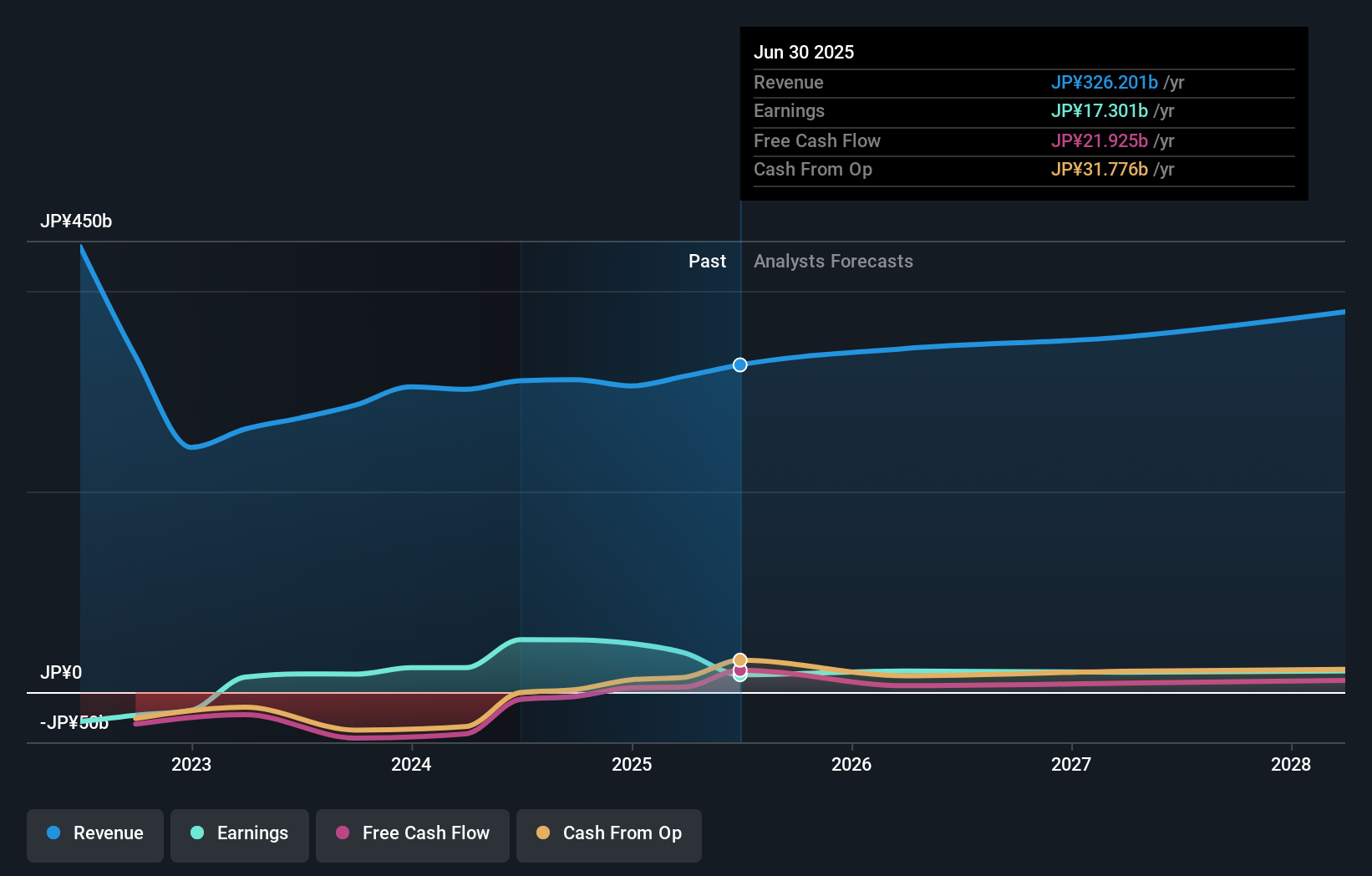Select the blue Revenue data point marker
Screen dimensions: 1372x876
739,364
